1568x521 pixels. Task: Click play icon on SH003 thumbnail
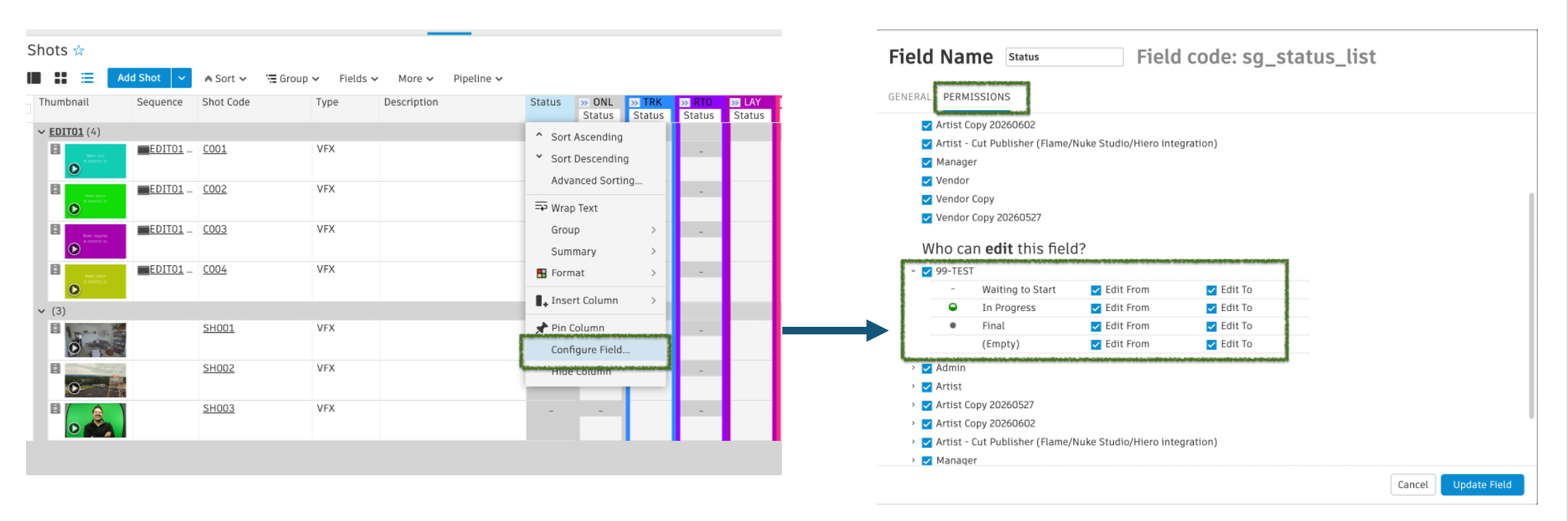coord(75,429)
